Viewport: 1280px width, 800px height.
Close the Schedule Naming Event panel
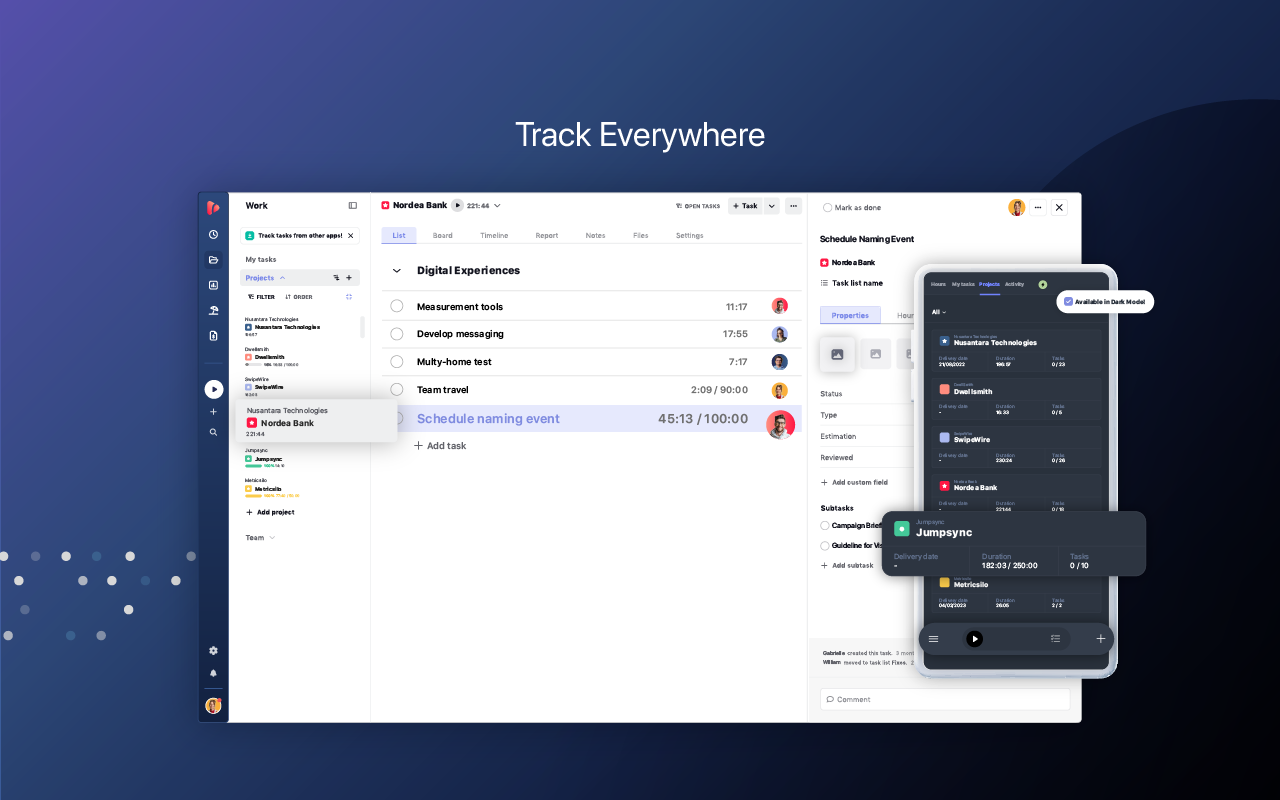click(1060, 207)
